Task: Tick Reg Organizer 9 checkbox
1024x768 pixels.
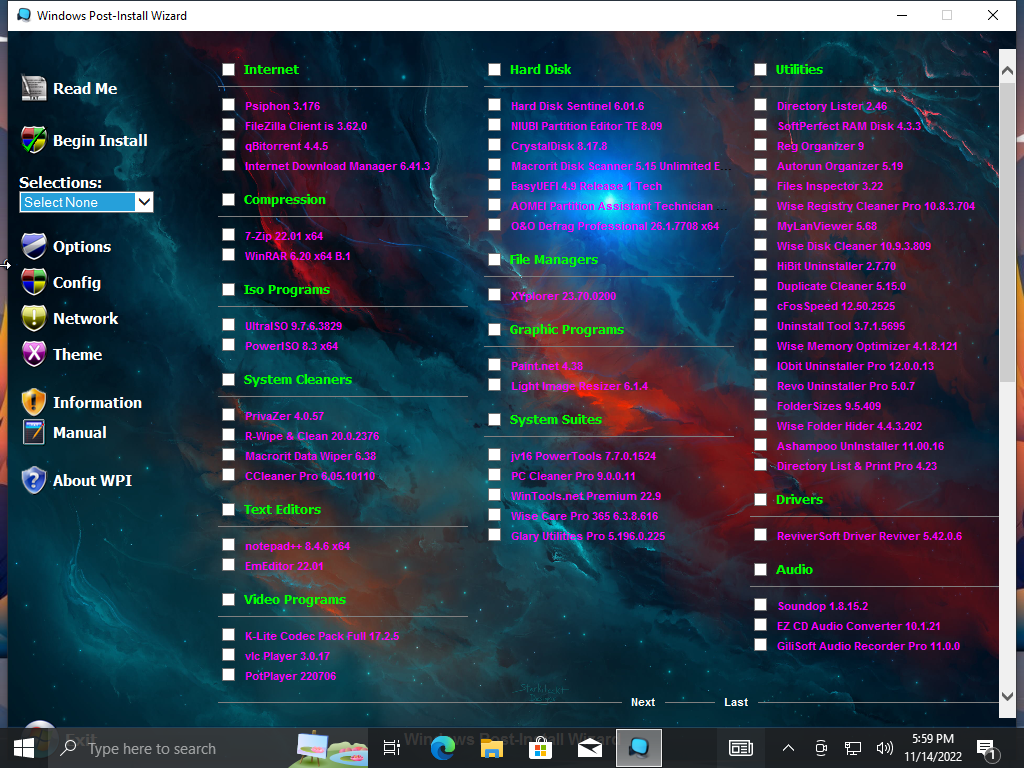Action: (760, 145)
